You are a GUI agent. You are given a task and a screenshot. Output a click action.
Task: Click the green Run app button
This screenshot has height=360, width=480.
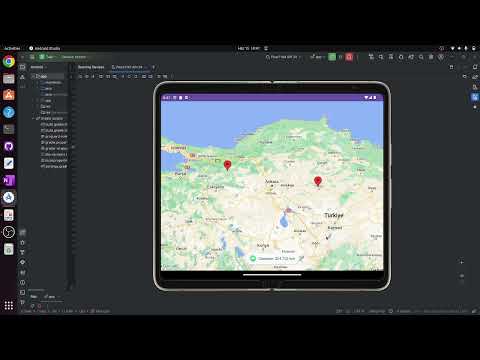click(332, 57)
